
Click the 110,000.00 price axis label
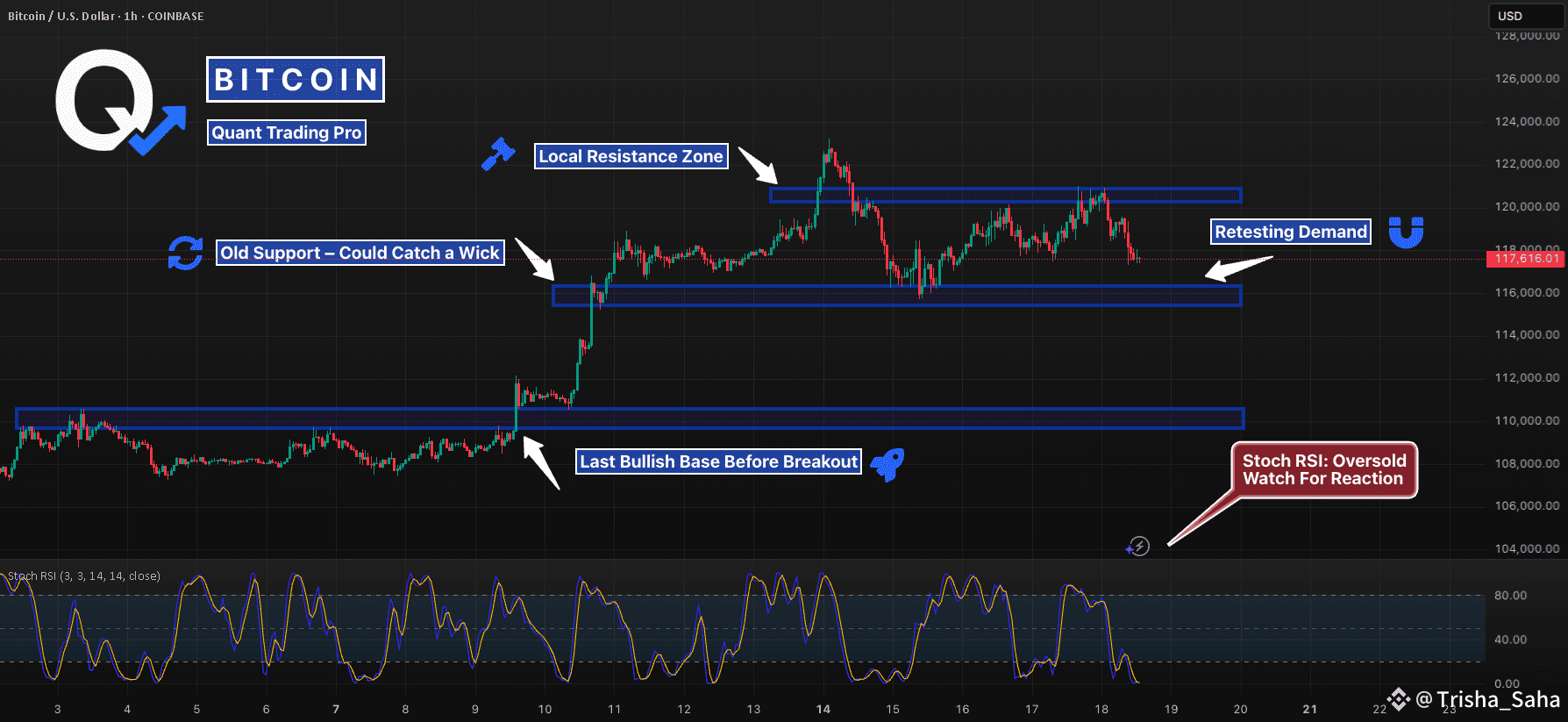coord(1527,420)
